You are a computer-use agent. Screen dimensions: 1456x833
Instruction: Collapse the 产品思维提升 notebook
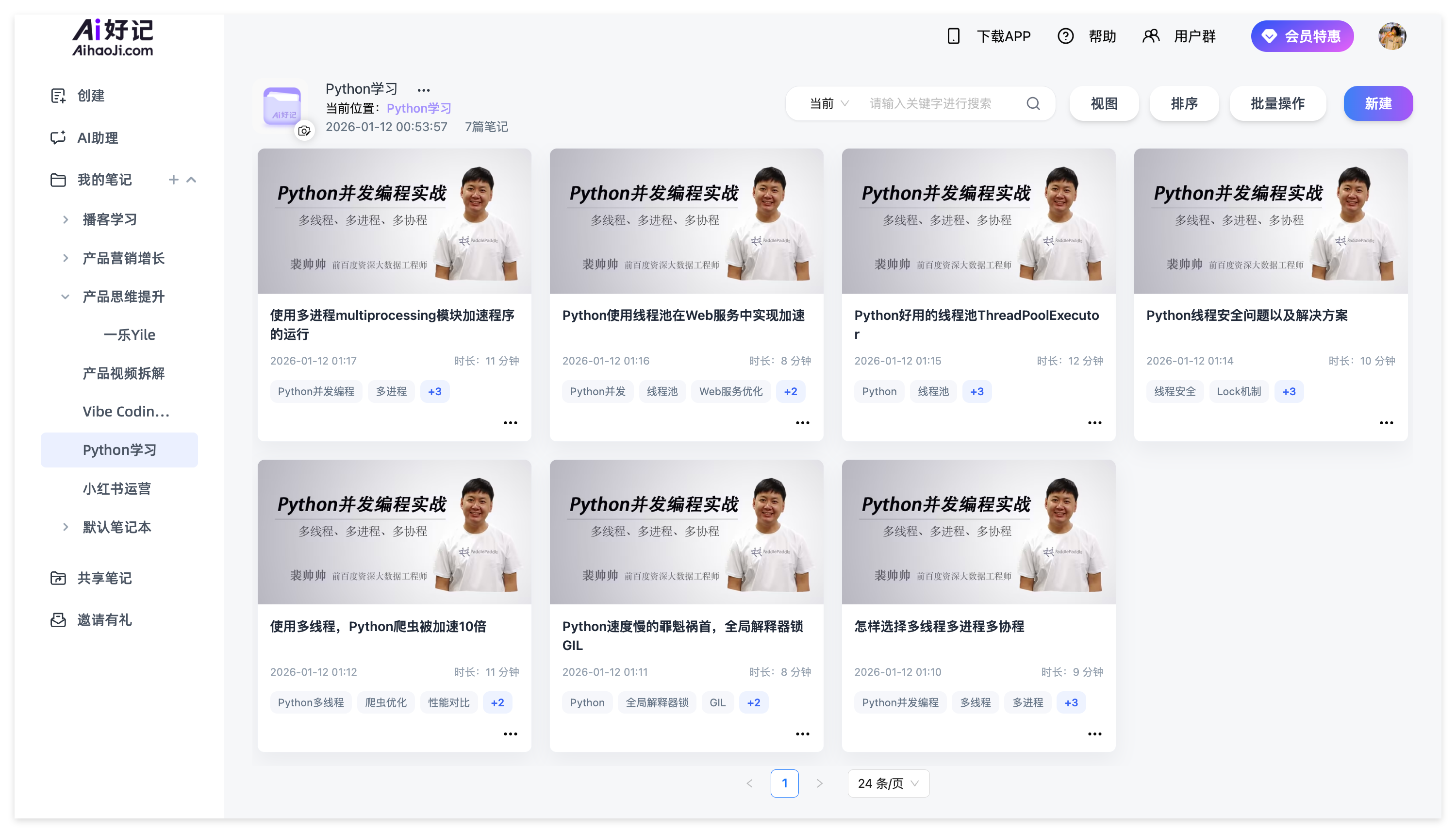click(x=65, y=296)
